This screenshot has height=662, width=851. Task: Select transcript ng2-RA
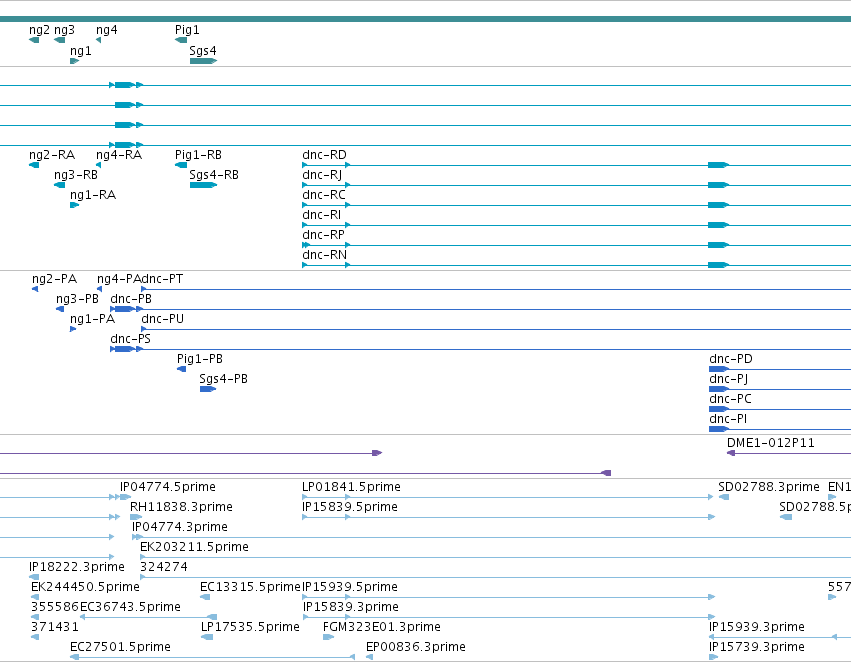(x=52, y=155)
